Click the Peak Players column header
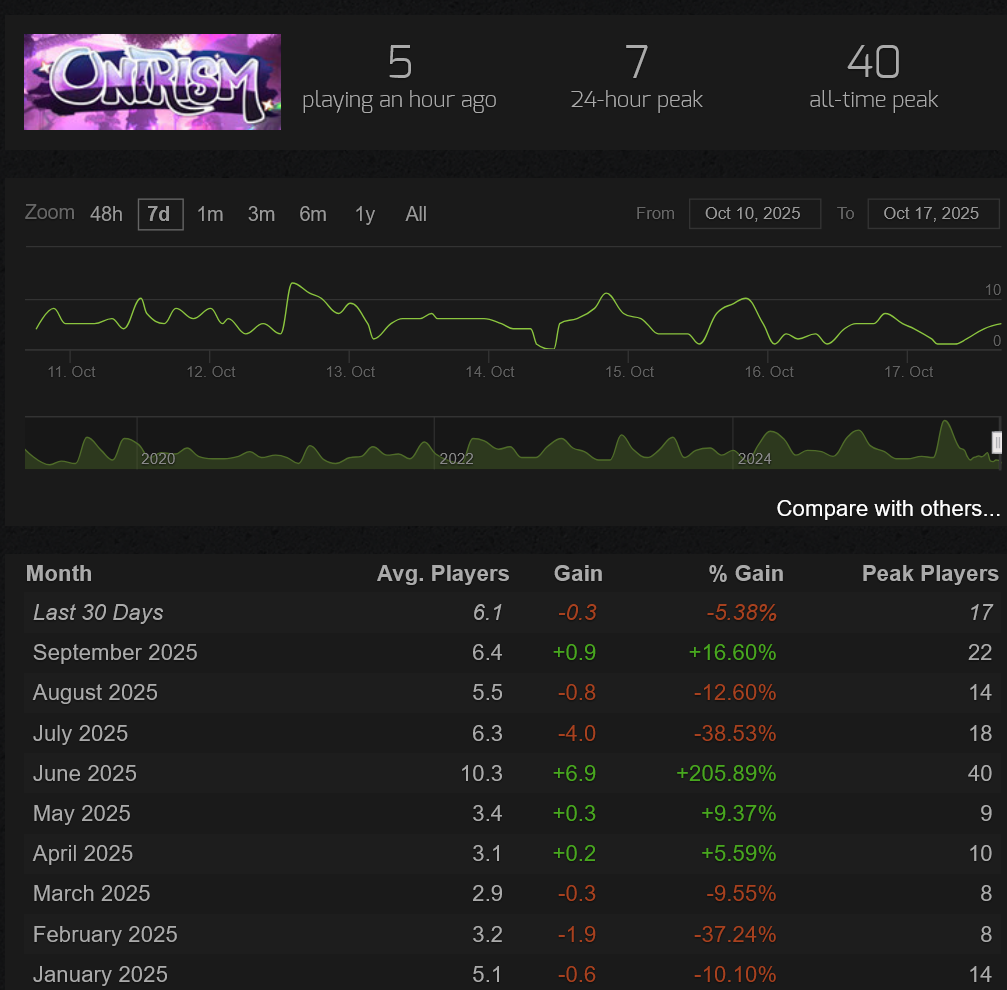This screenshot has height=990, width=1007. point(931,573)
